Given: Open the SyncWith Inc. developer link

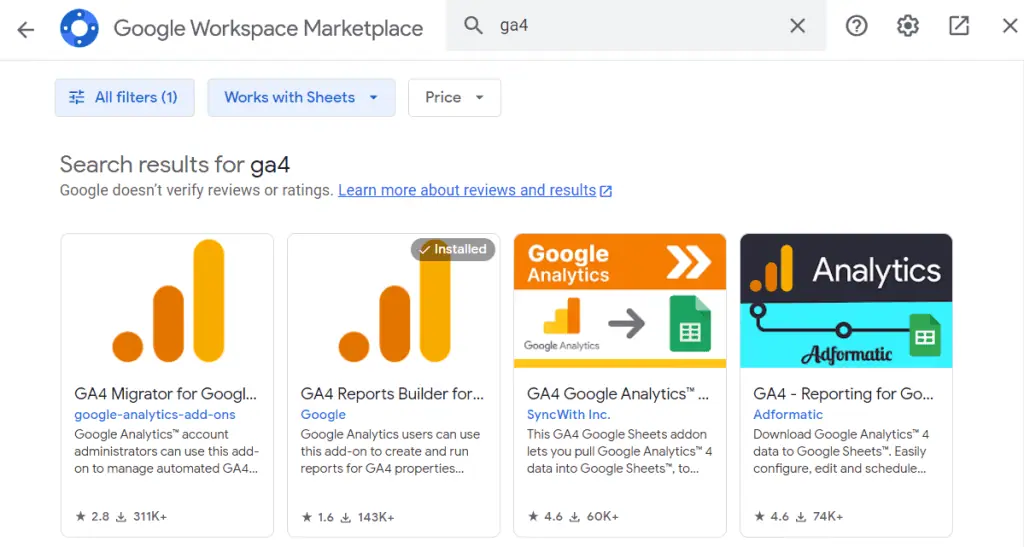Looking at the screenshot, I should tap(568, 414).
